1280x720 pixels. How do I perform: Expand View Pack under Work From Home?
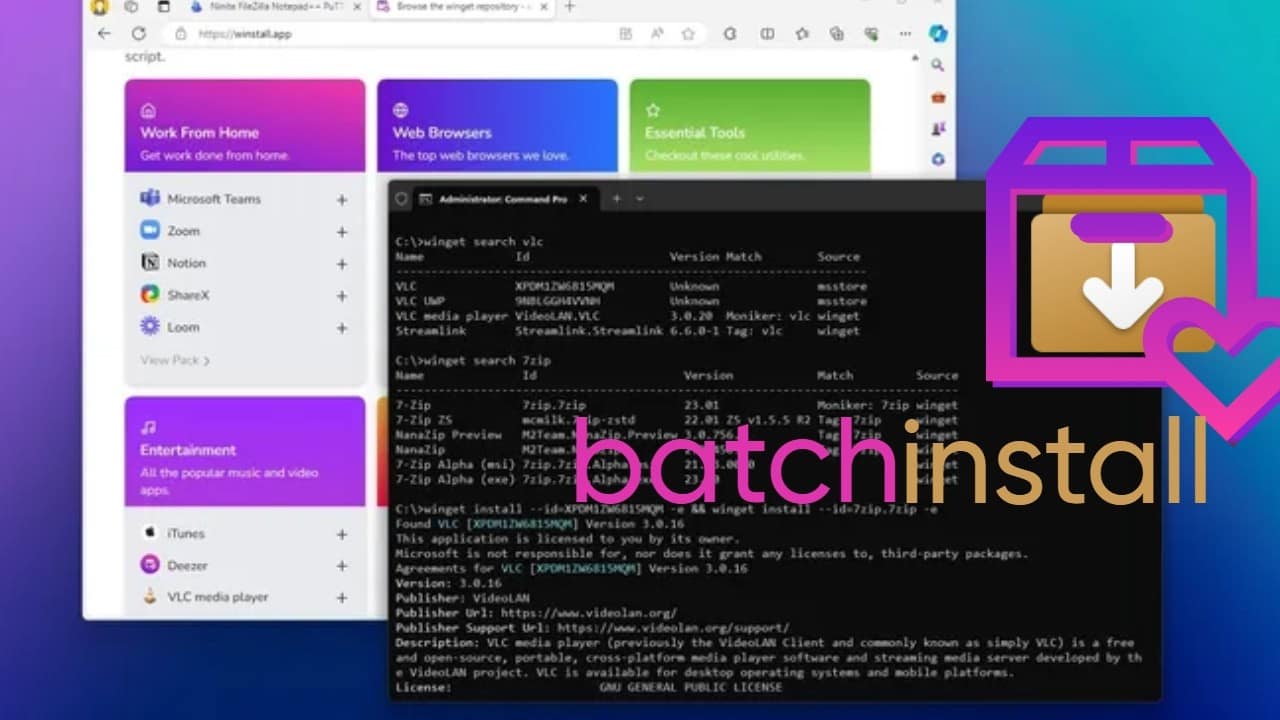pos(175,360)
